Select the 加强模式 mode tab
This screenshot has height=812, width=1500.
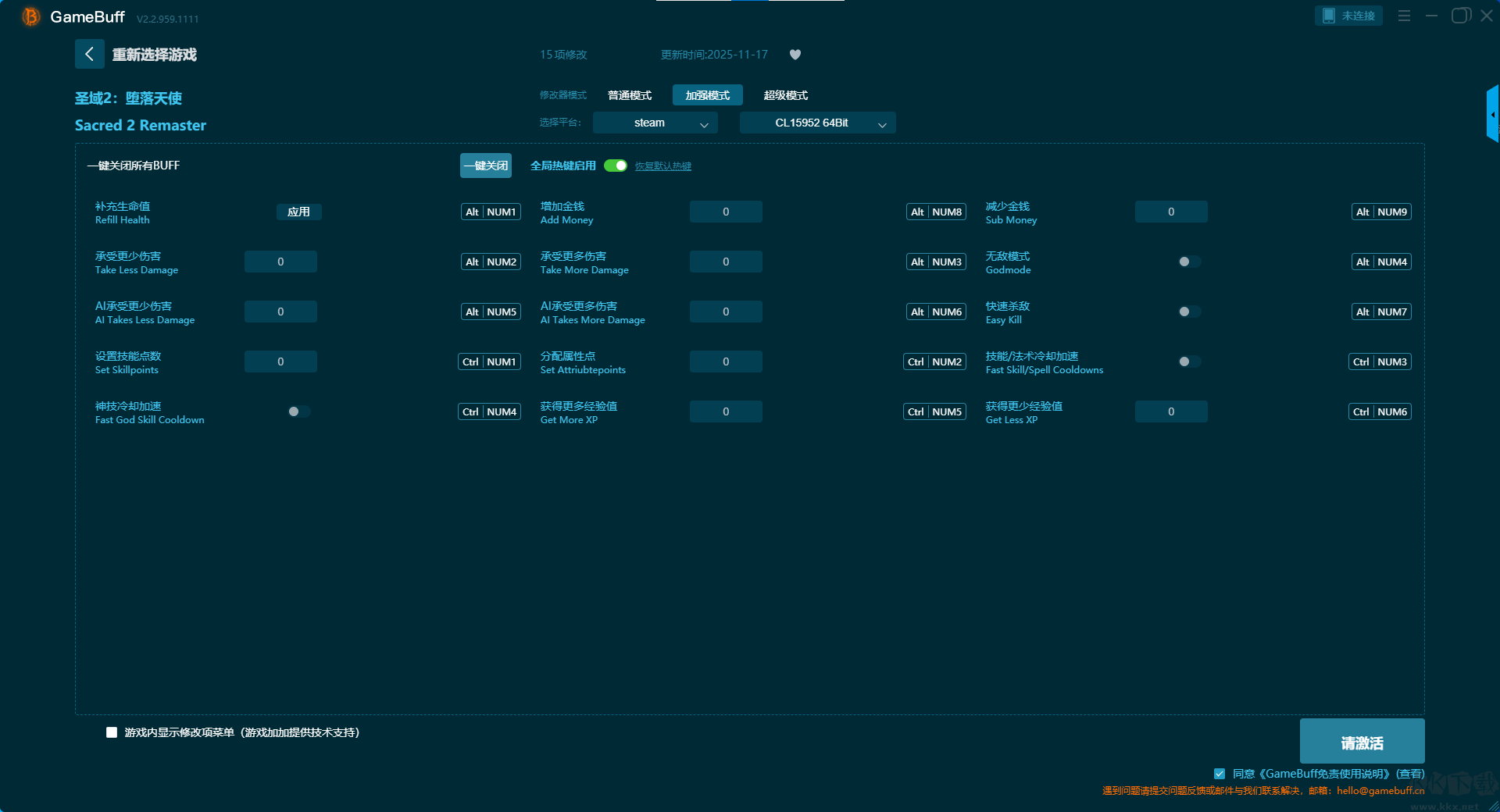click(708, 95)
